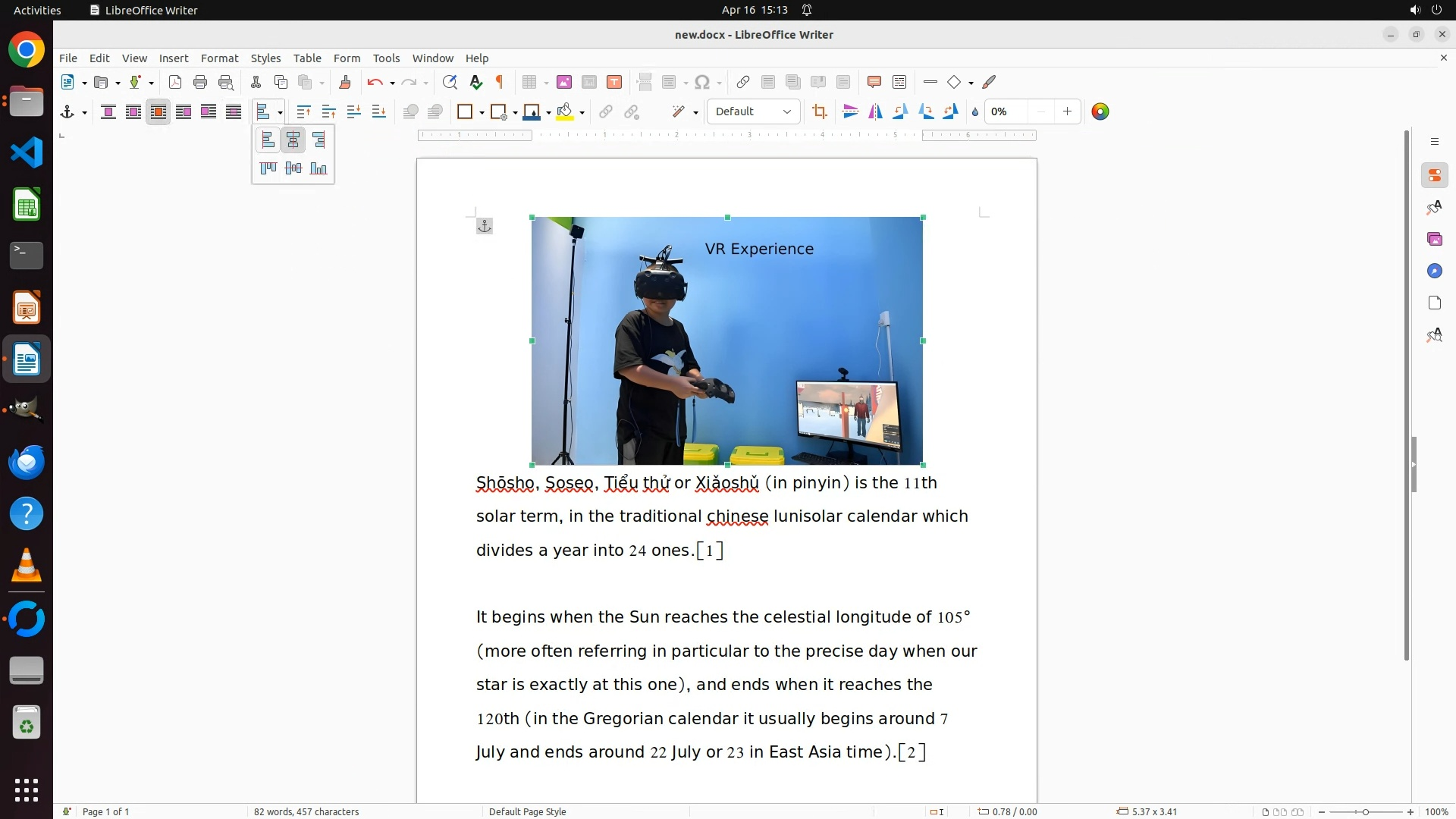The width and height of the screenshot is (1456, 819).
Task: Flip the image vertically
Action: coord(851,111)
